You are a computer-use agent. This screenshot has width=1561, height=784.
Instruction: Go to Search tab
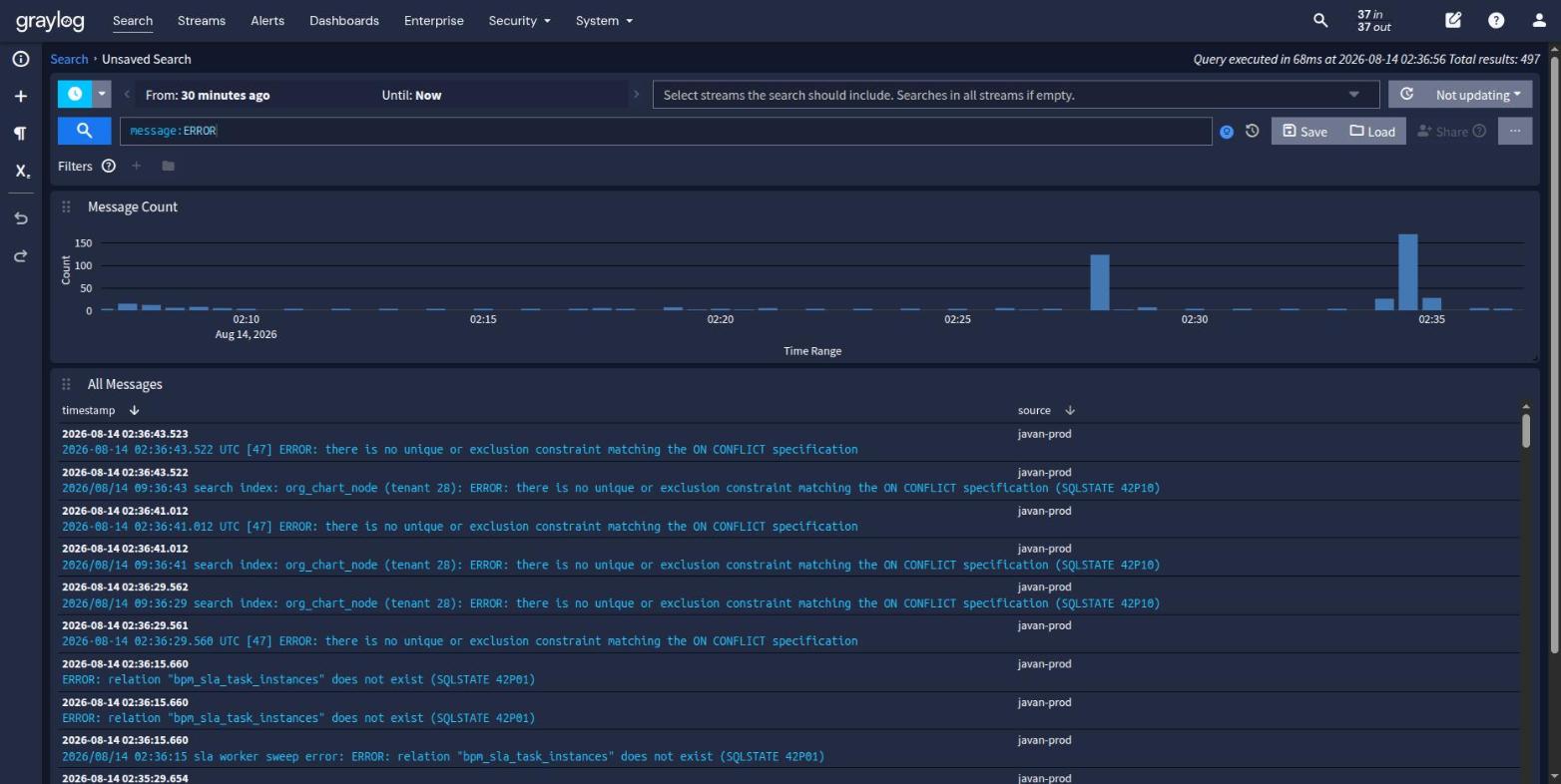tap(133, 21)
